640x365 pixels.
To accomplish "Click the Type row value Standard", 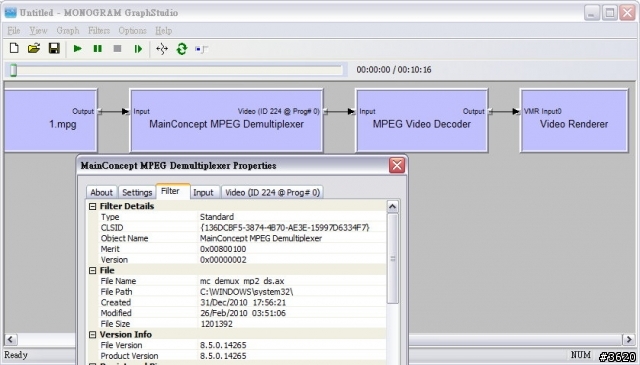I will pos(217,217).
